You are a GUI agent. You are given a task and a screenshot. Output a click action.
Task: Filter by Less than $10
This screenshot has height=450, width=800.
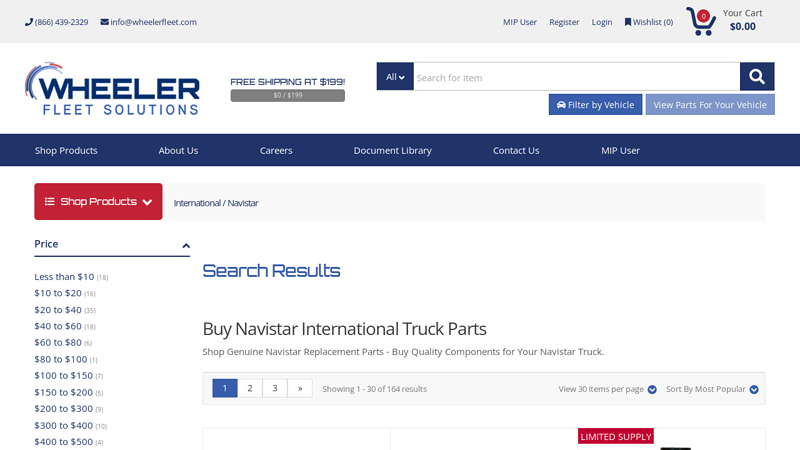[x=64, y=277]
